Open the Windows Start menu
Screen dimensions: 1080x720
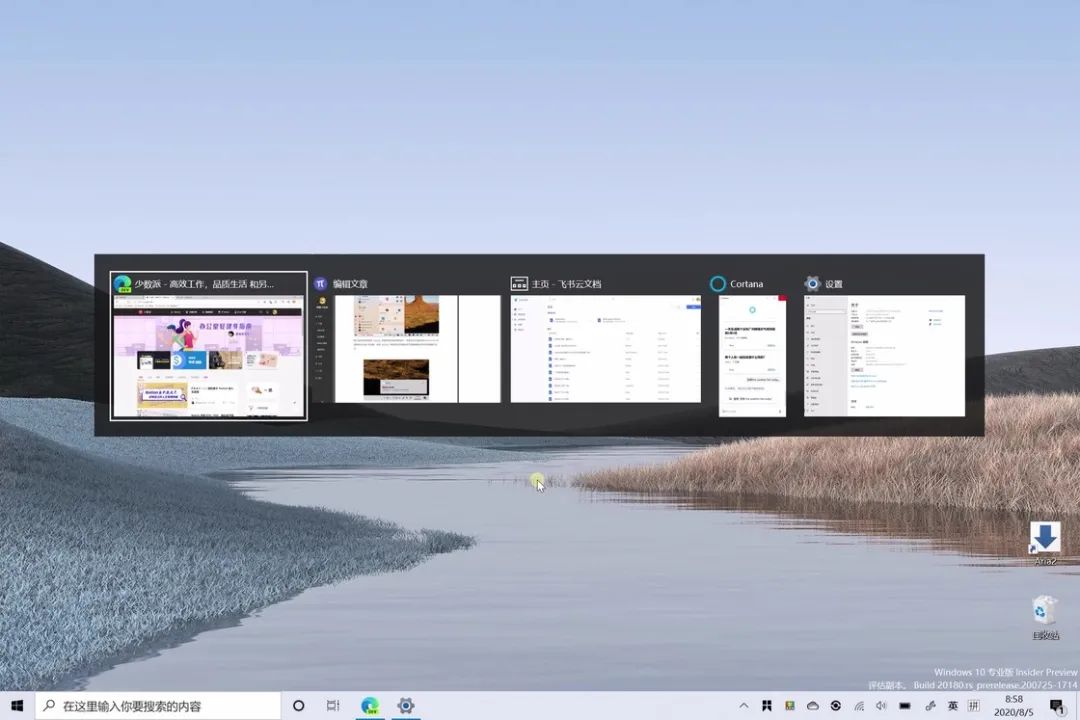(x=17, y=705)
